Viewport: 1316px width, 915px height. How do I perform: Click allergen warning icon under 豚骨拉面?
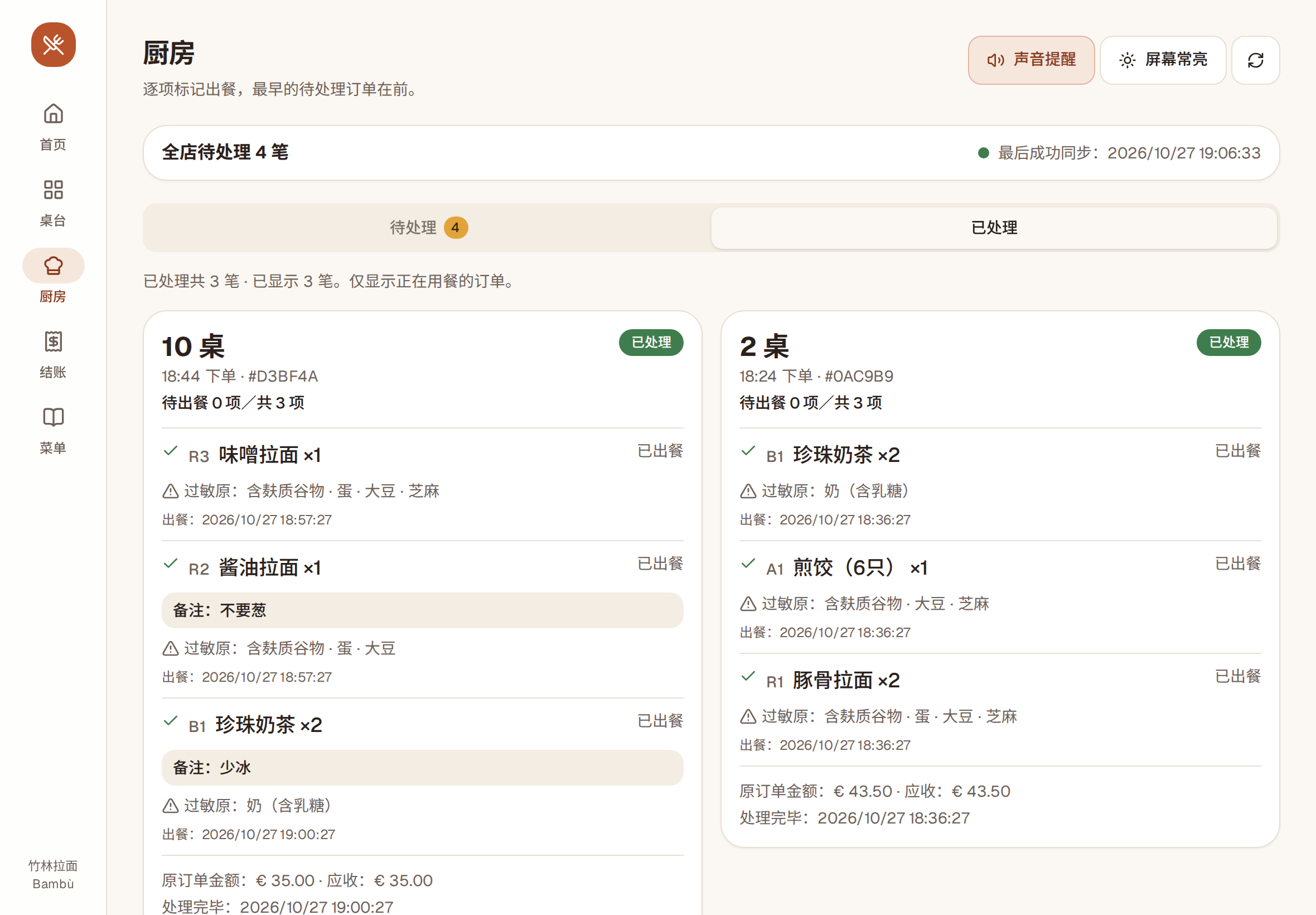tap(748, 716)
